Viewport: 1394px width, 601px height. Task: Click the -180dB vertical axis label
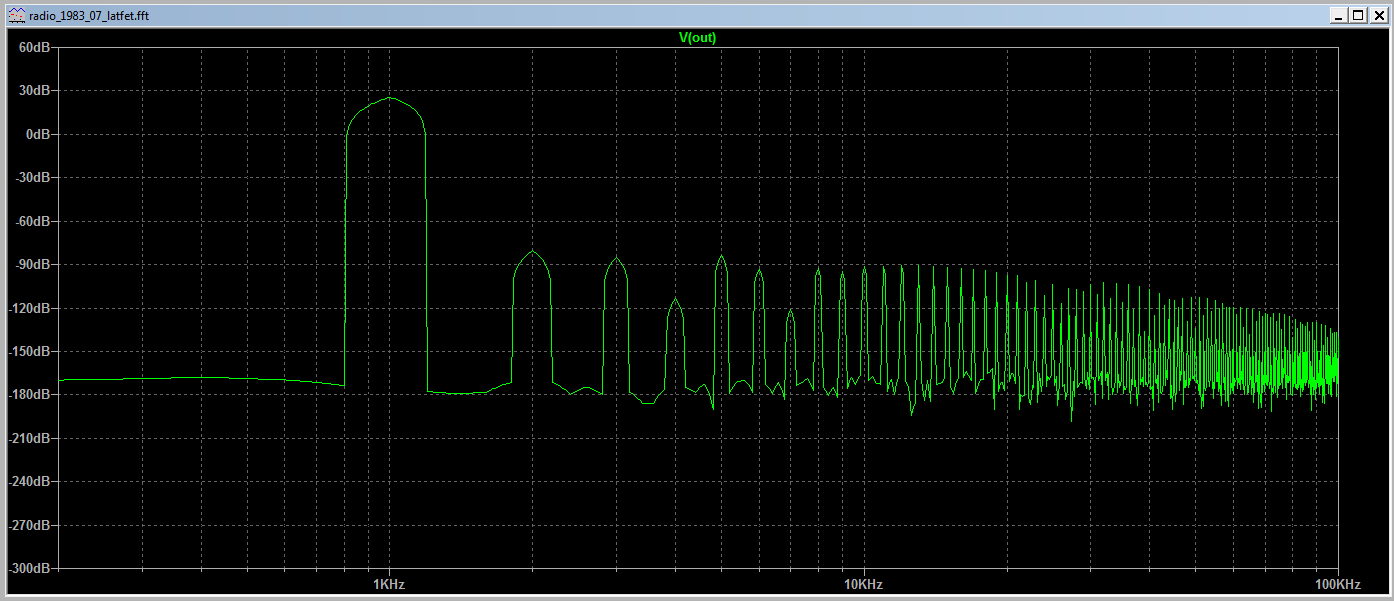29,395
